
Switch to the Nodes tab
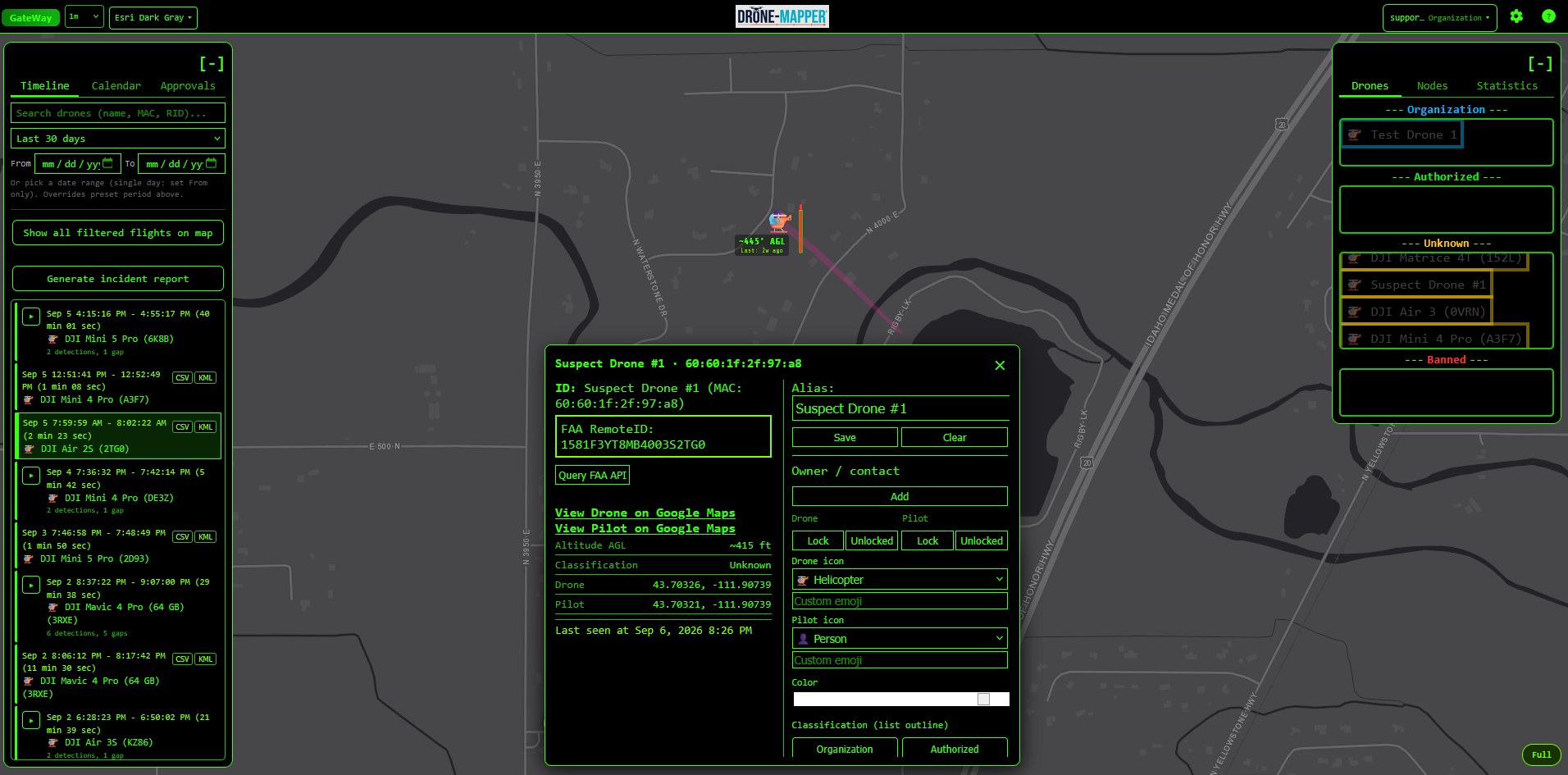1432,85
